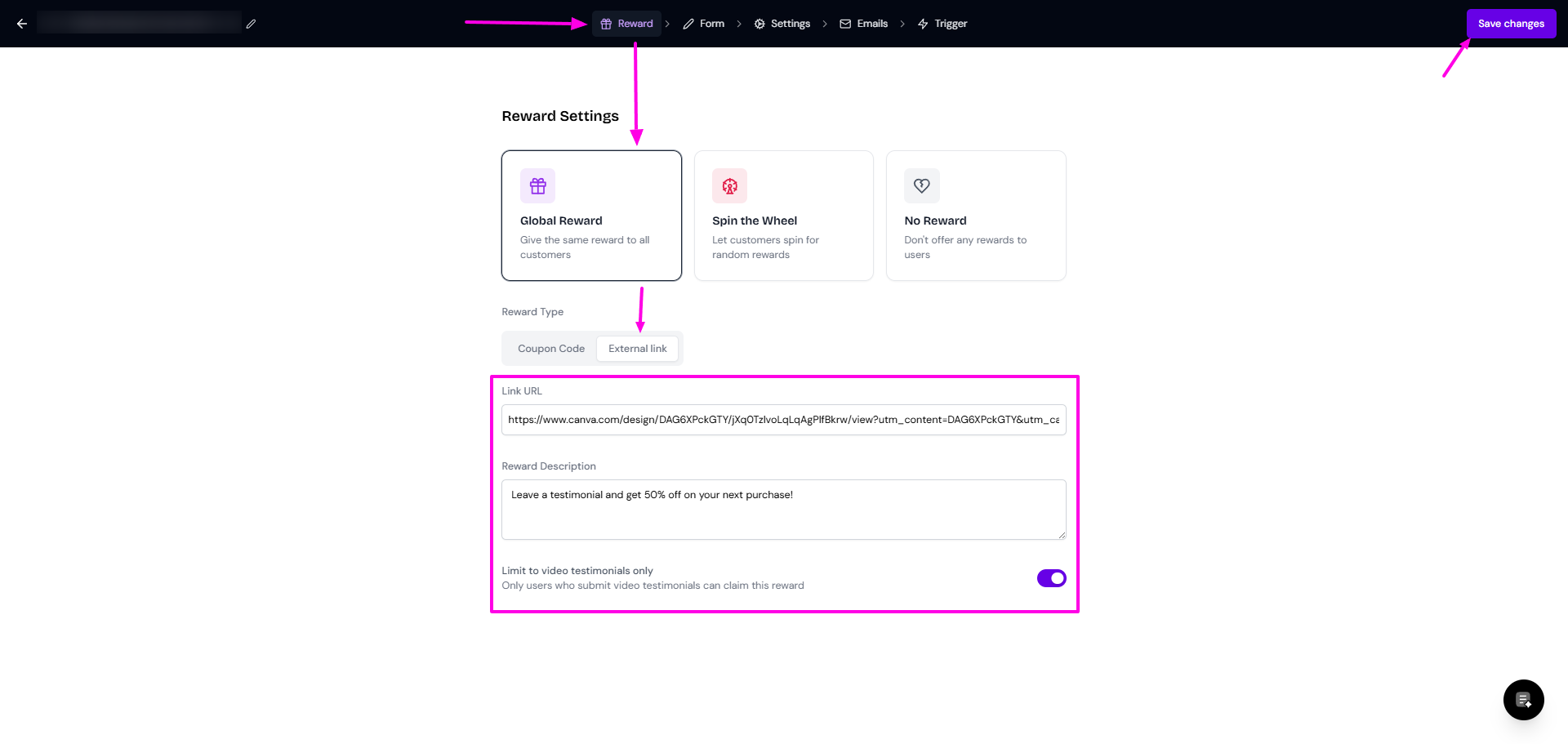The image size is (1568, 744).
Task: Click into the Link URL field
Action: point(783,420)
